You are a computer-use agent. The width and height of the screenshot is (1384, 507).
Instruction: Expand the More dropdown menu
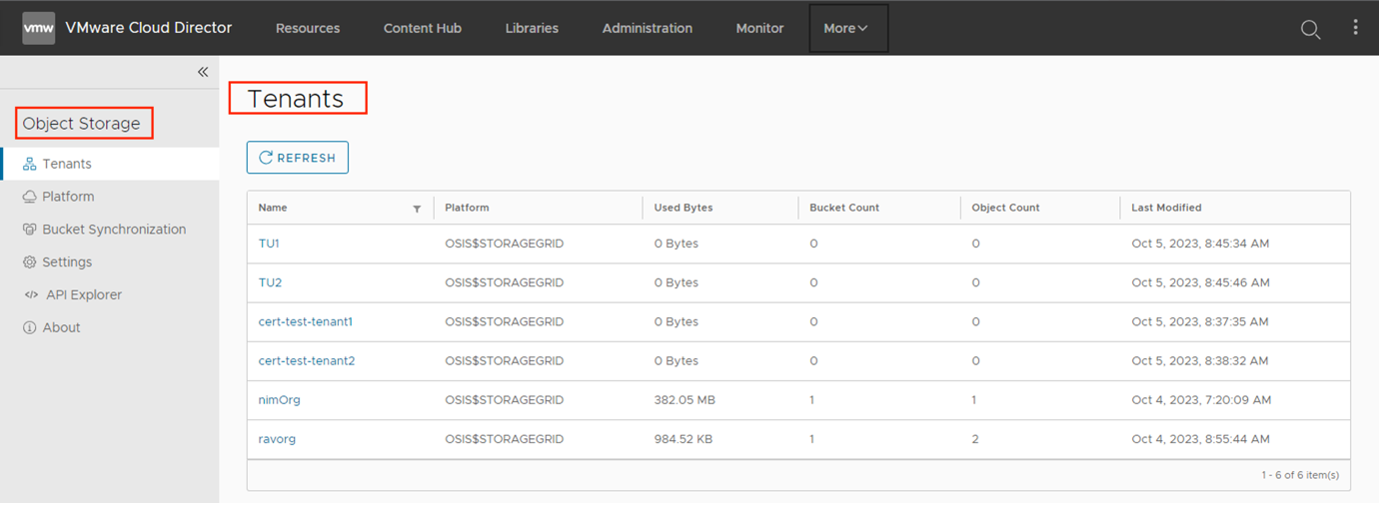coord(846,28)
